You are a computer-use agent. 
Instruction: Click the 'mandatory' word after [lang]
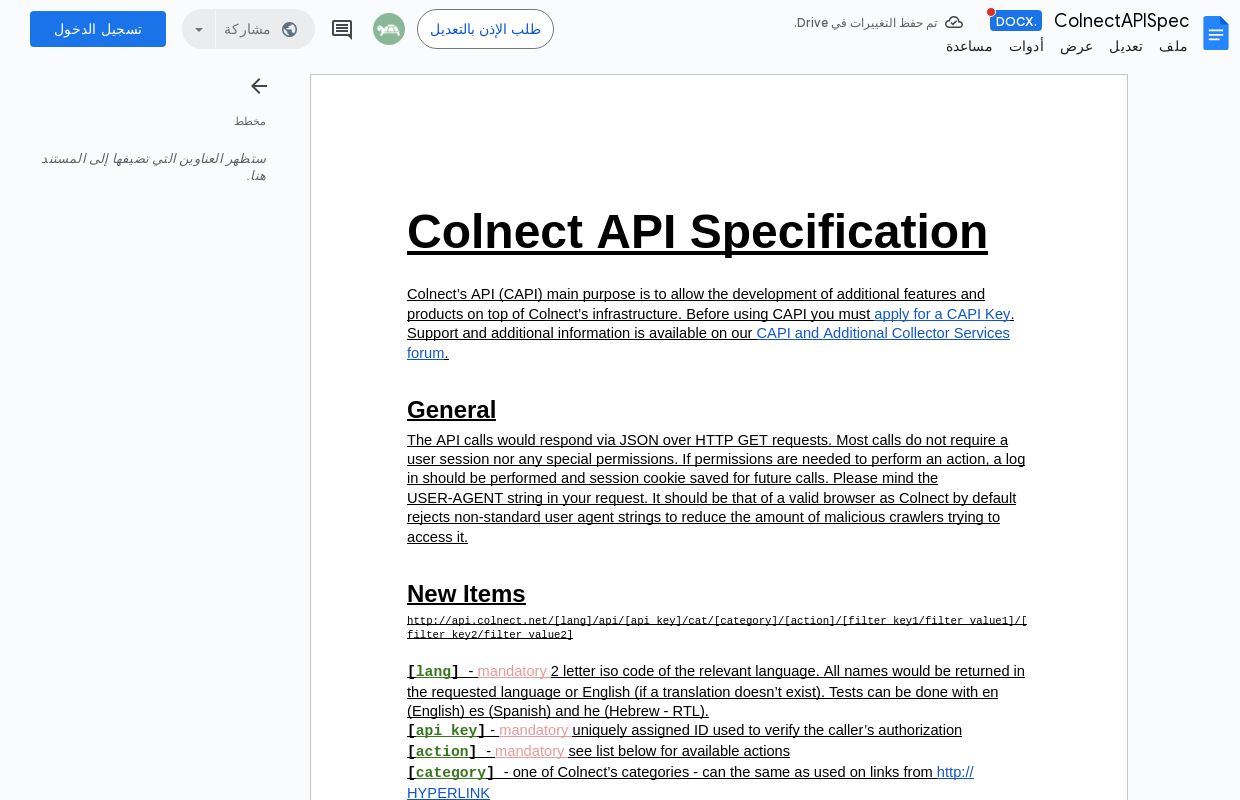(x=512, y=671)
